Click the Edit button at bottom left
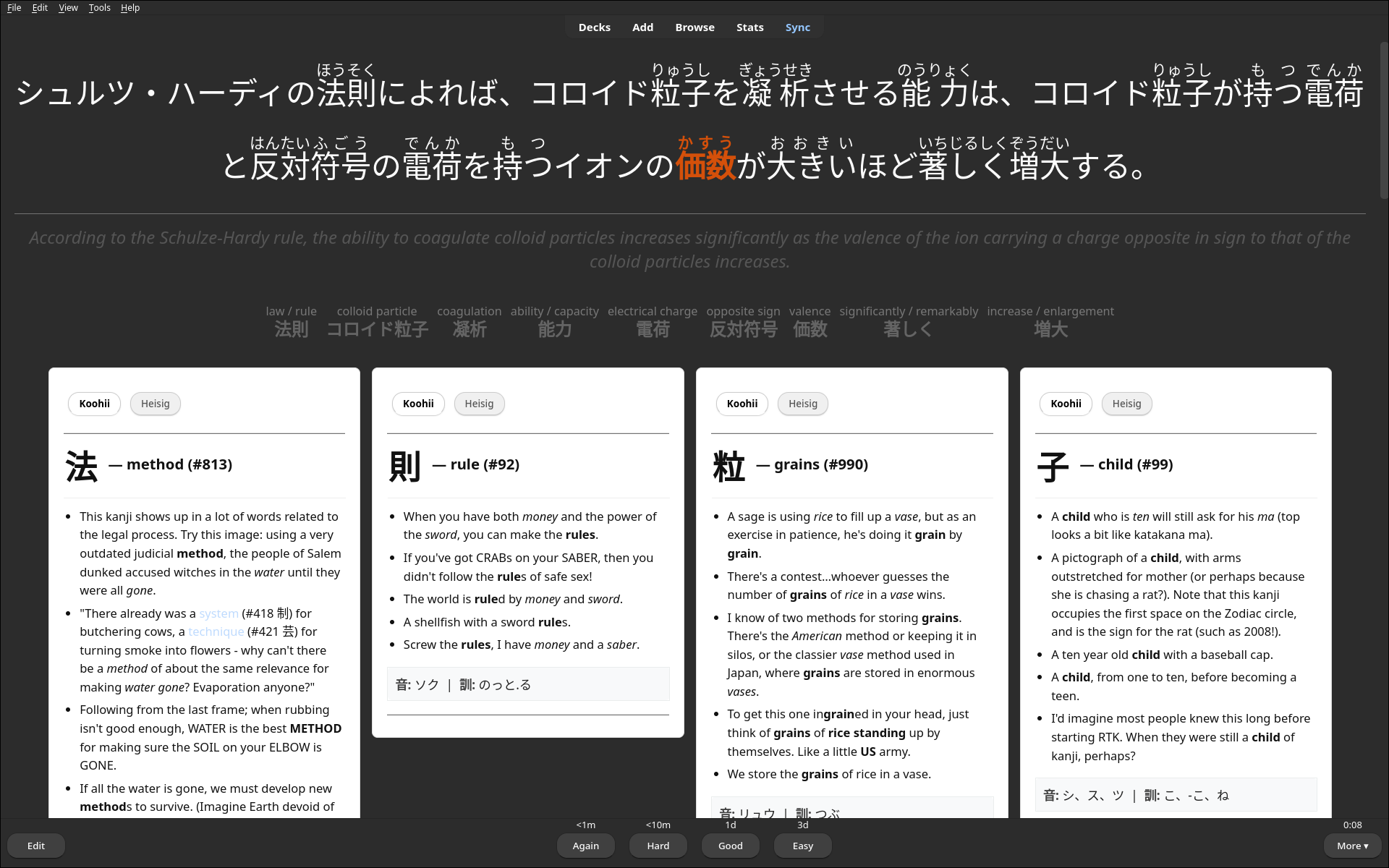The width and height of the screenshot is (1389, 868). coord(36,846)
